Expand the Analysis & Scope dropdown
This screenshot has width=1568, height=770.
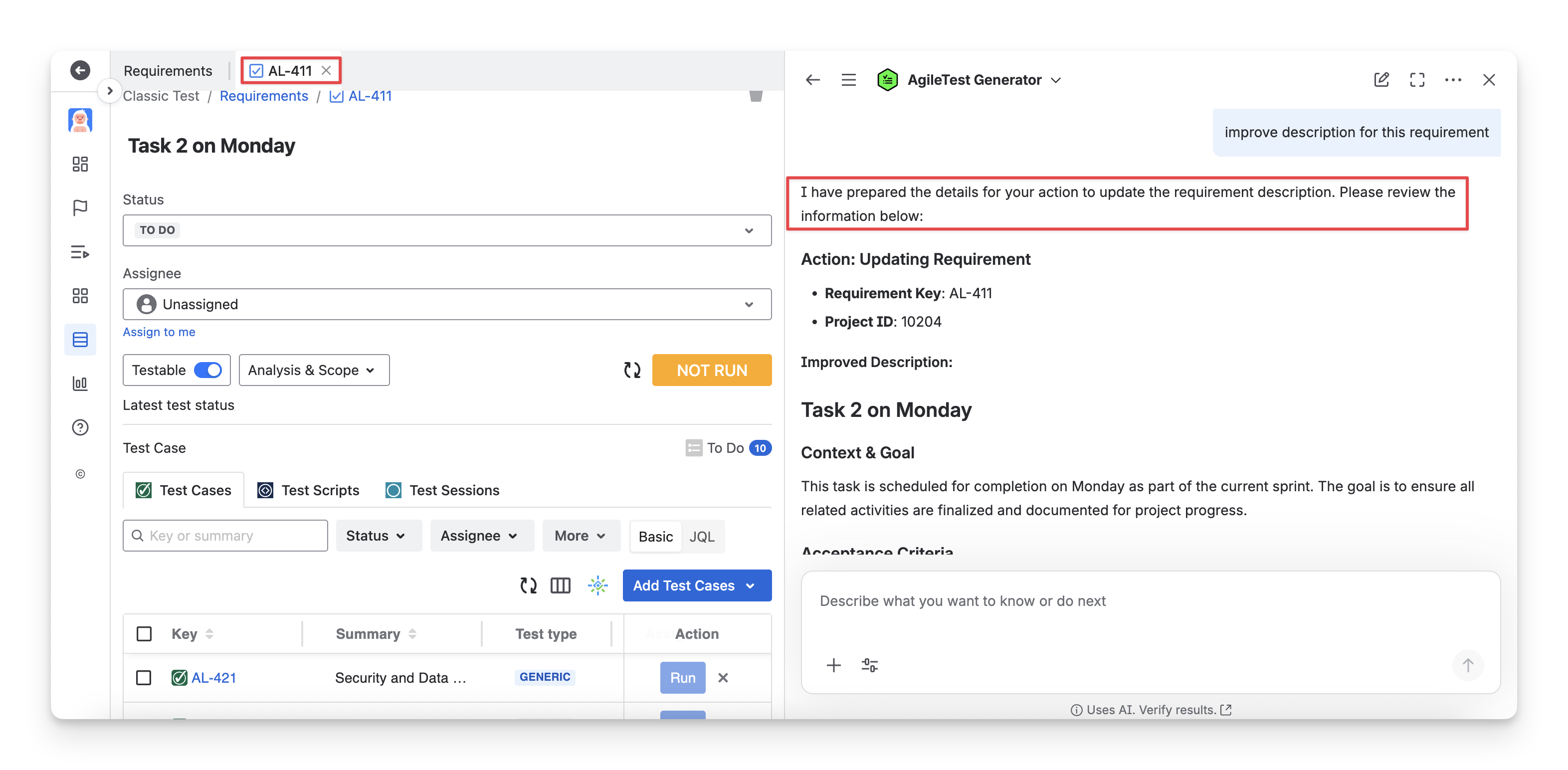tap(314, 370)
